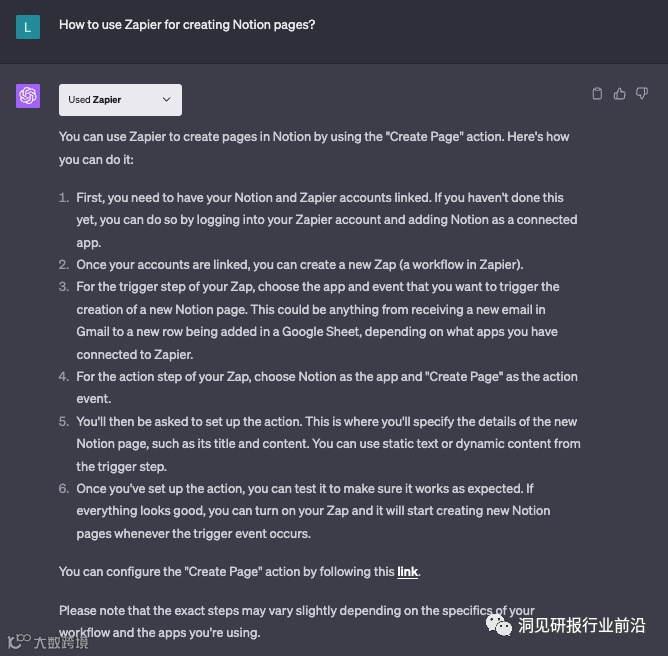Click the user question about Zapier and Notion
Image resolution: width=668 pixels, height=656 pixels.
pyautogui.click(x=187, y=24)
